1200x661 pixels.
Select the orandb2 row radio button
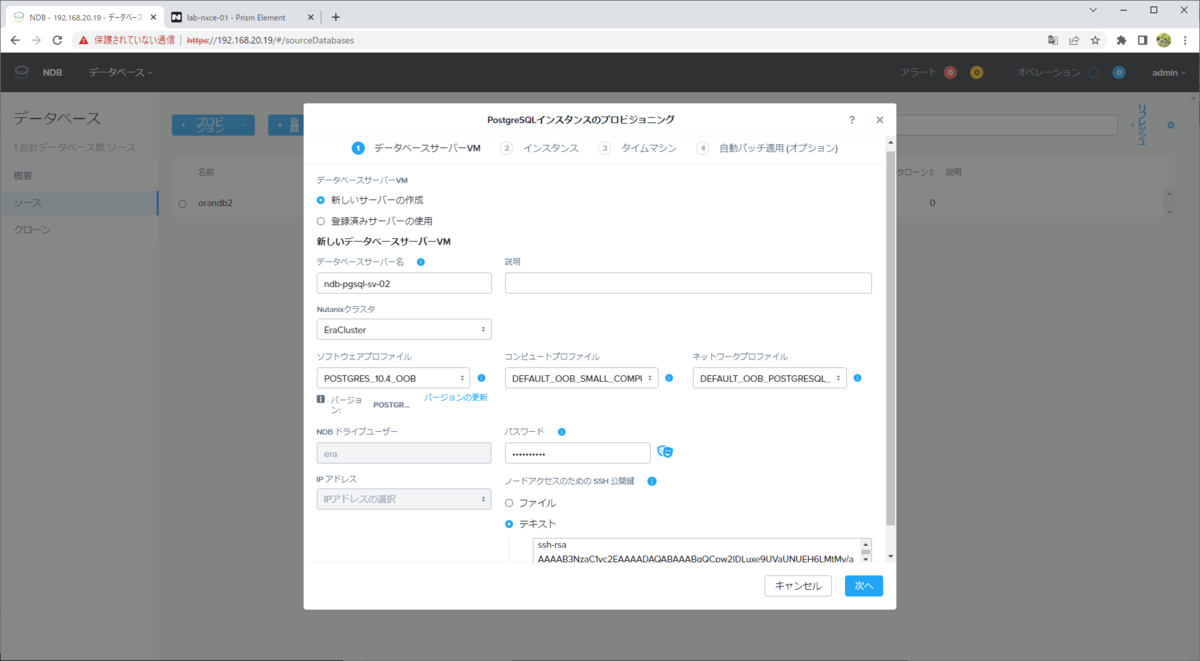(x=182, y=204)
